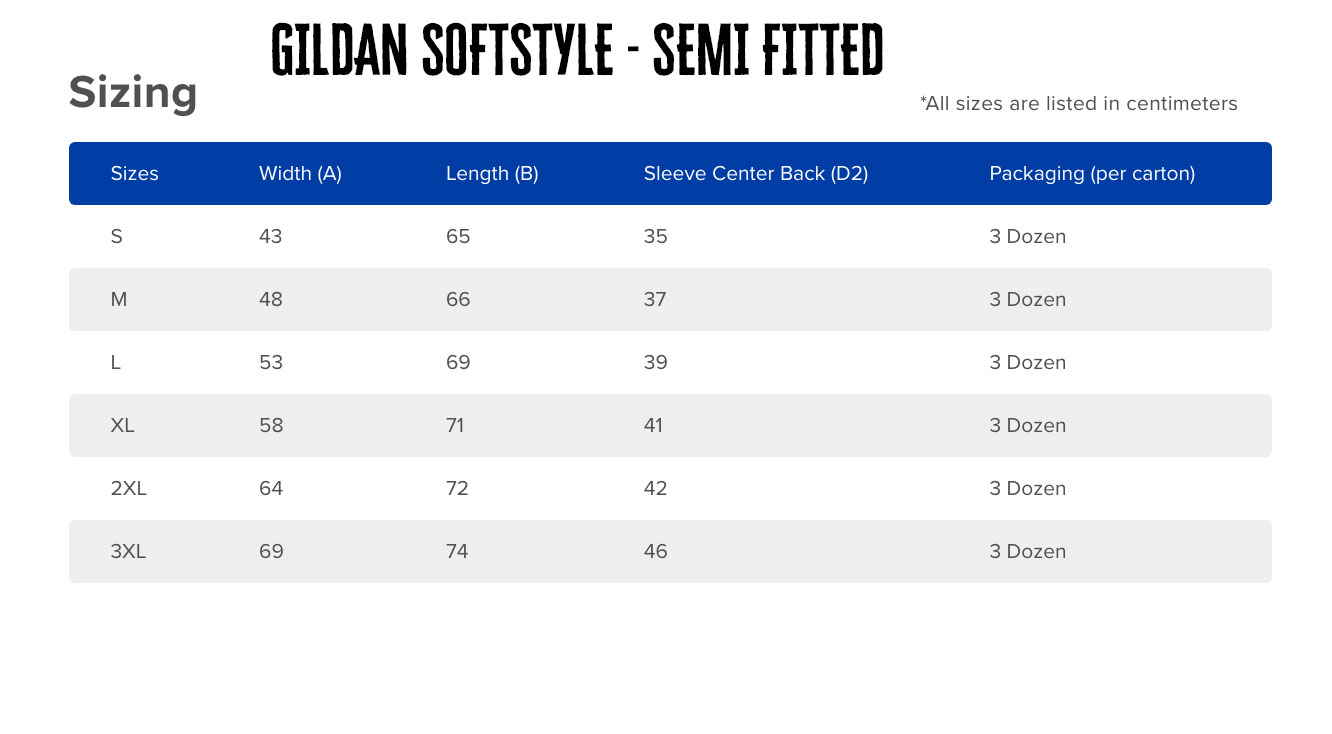Image resolution: width=1332 pixels, height=734 pixels.
Task: Click the Gildan Softstyle Semi Fitted title
Action: [577, 50]
